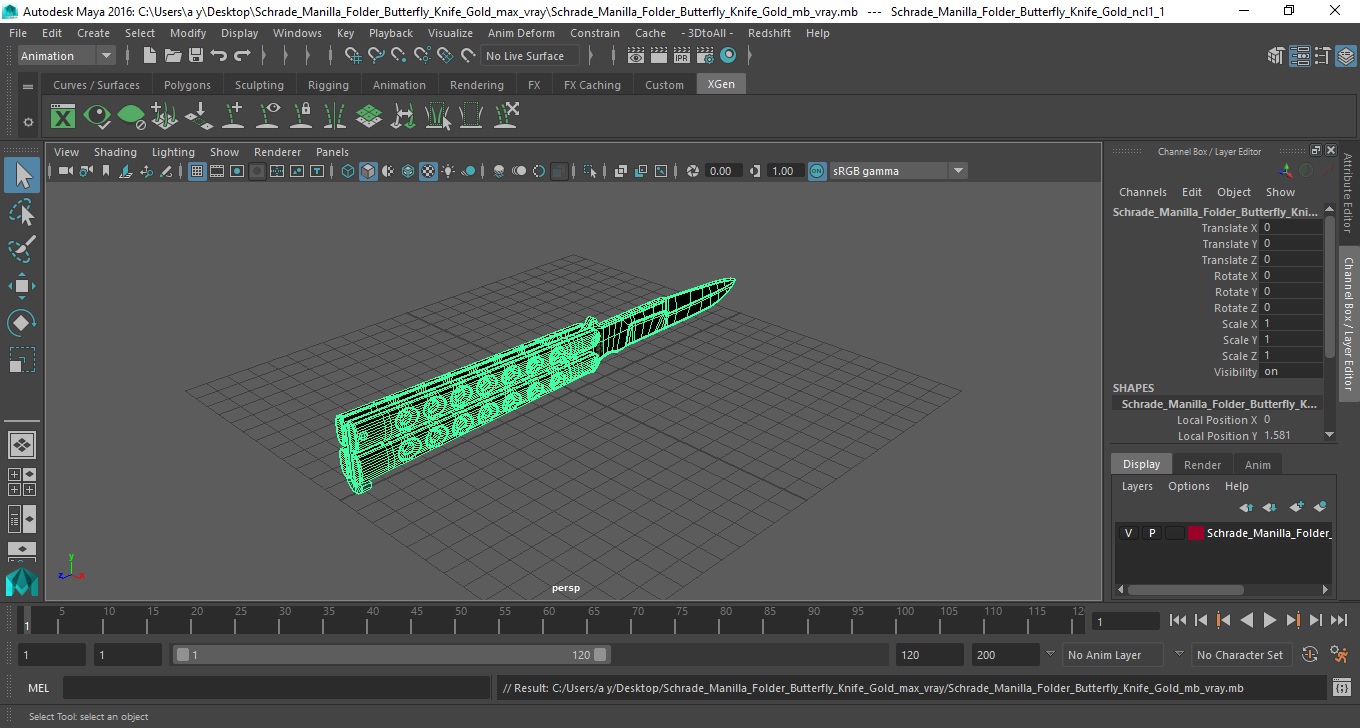Click the layer list horizontal scrollbar
This screenshot has height=728, width=1360.
(x=1185, y=590)
